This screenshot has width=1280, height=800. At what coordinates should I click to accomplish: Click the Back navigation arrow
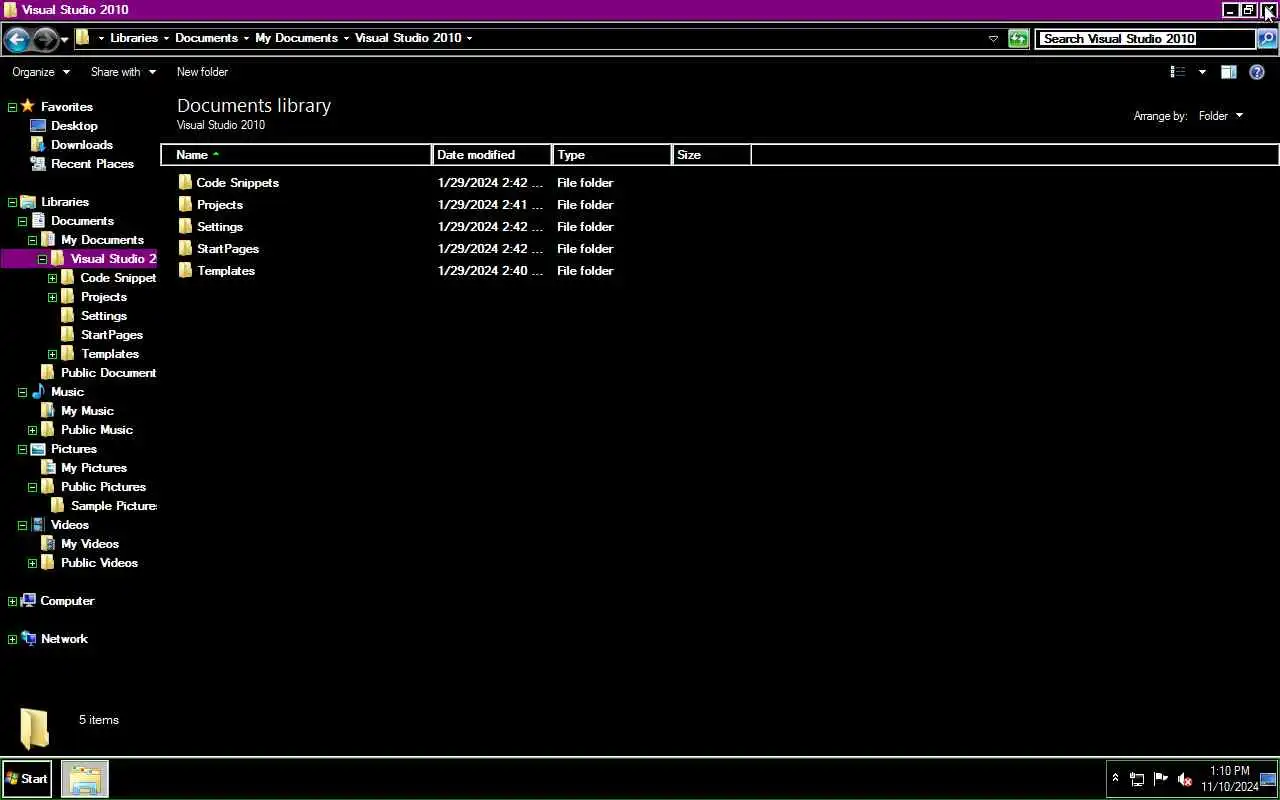point(17,39)
